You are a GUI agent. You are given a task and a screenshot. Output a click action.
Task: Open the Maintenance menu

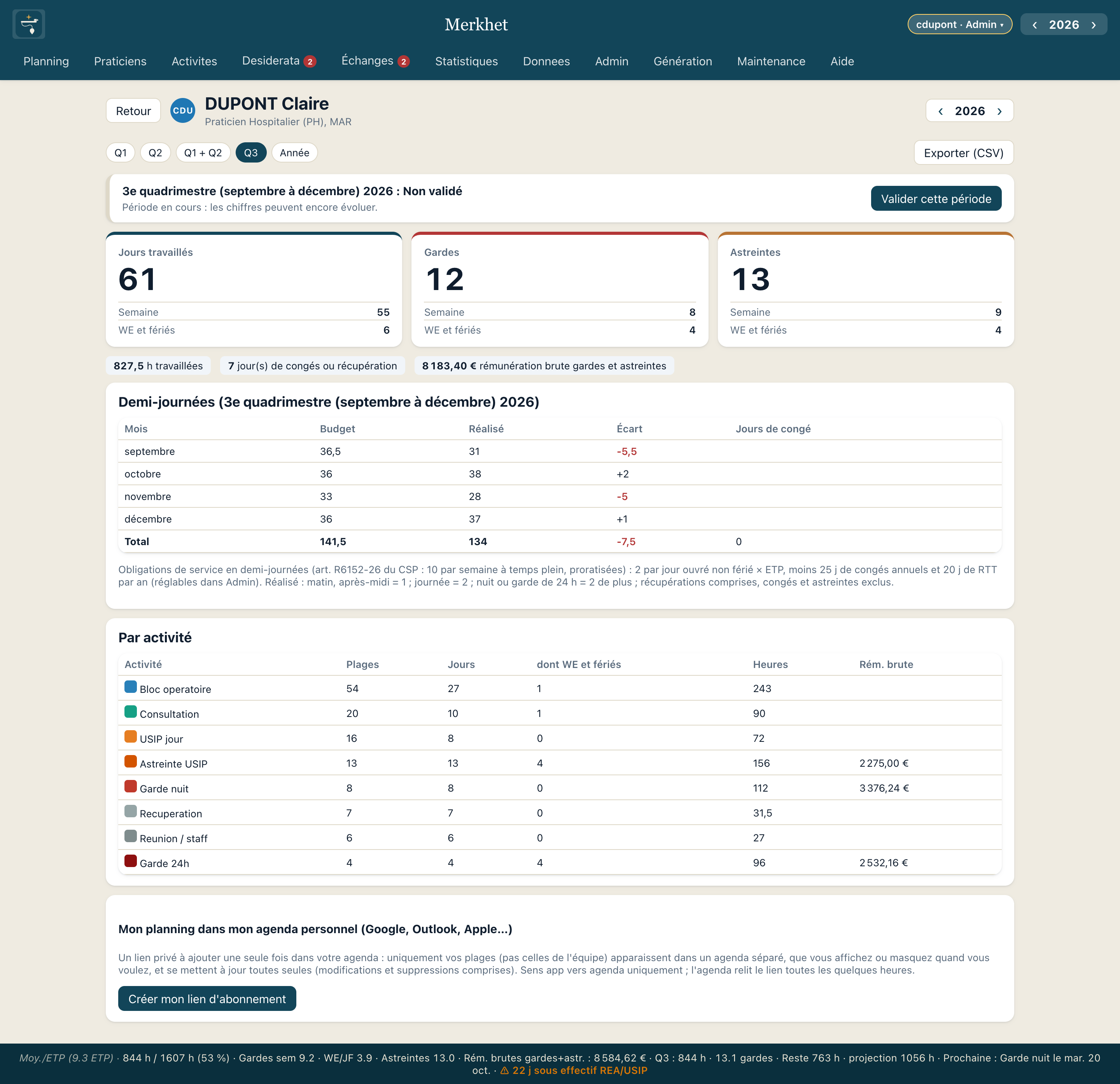click(771, 61)
